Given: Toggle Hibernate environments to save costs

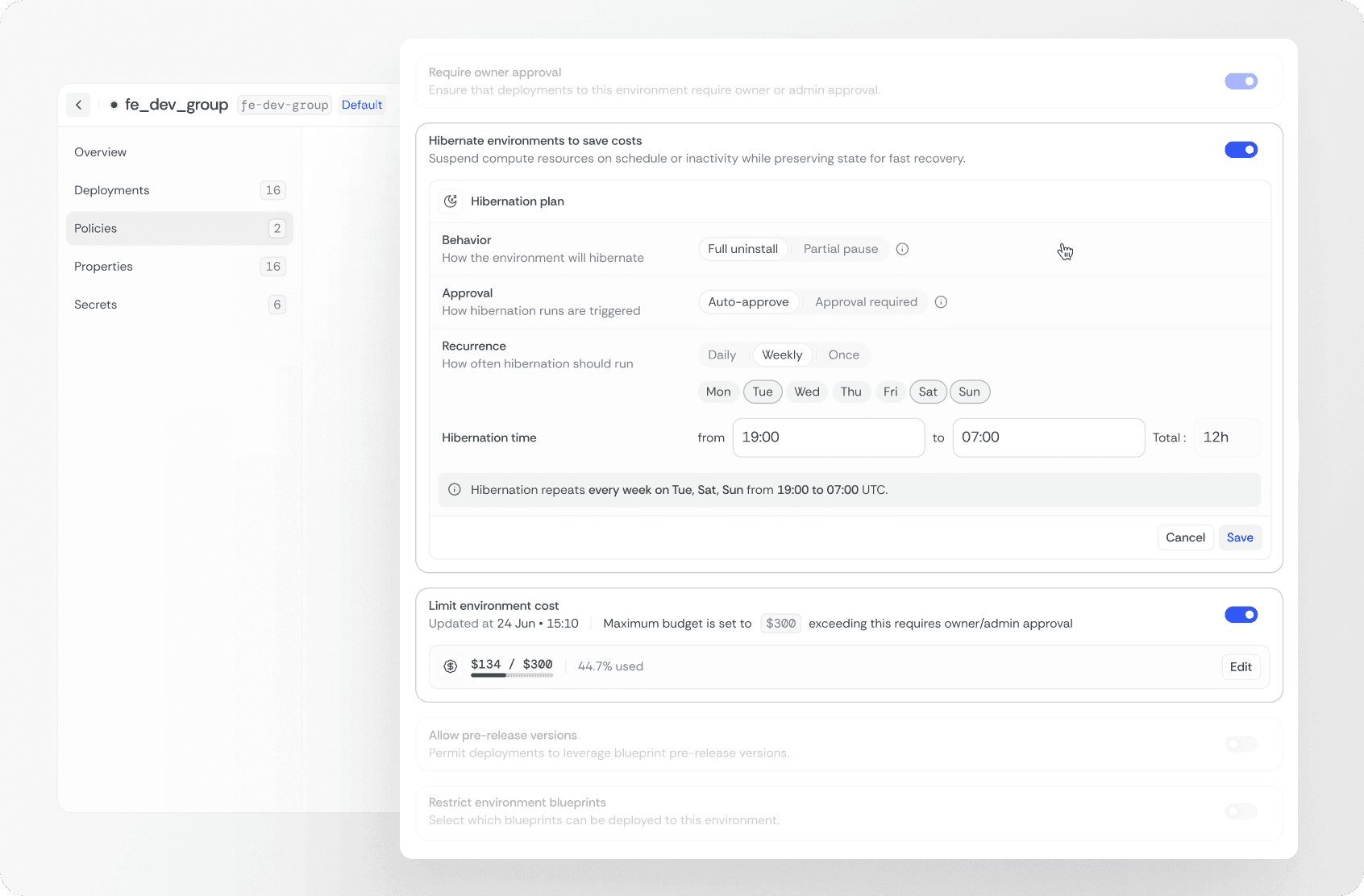Looking at the screenshot, I should point(1241,150).
